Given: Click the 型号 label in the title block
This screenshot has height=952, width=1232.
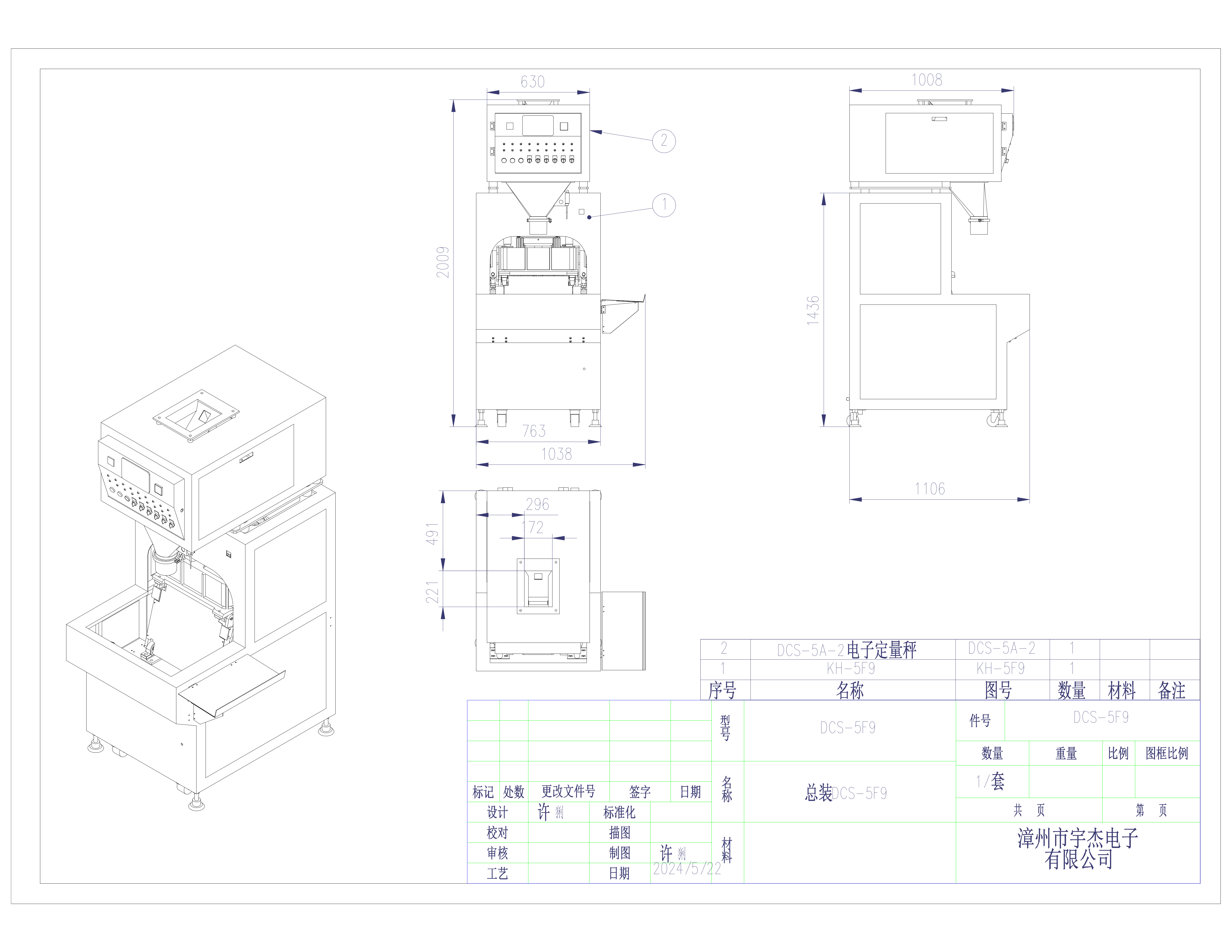Looking at the screenshot, I should coord(725,728).
